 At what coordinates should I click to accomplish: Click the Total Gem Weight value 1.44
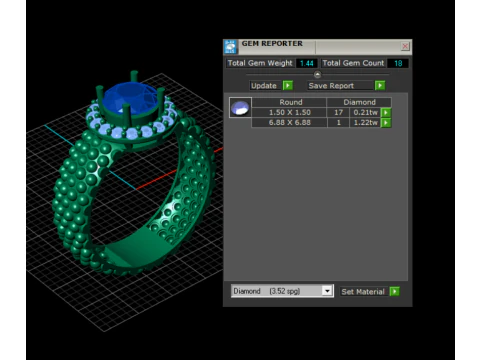tap(307, 63)
